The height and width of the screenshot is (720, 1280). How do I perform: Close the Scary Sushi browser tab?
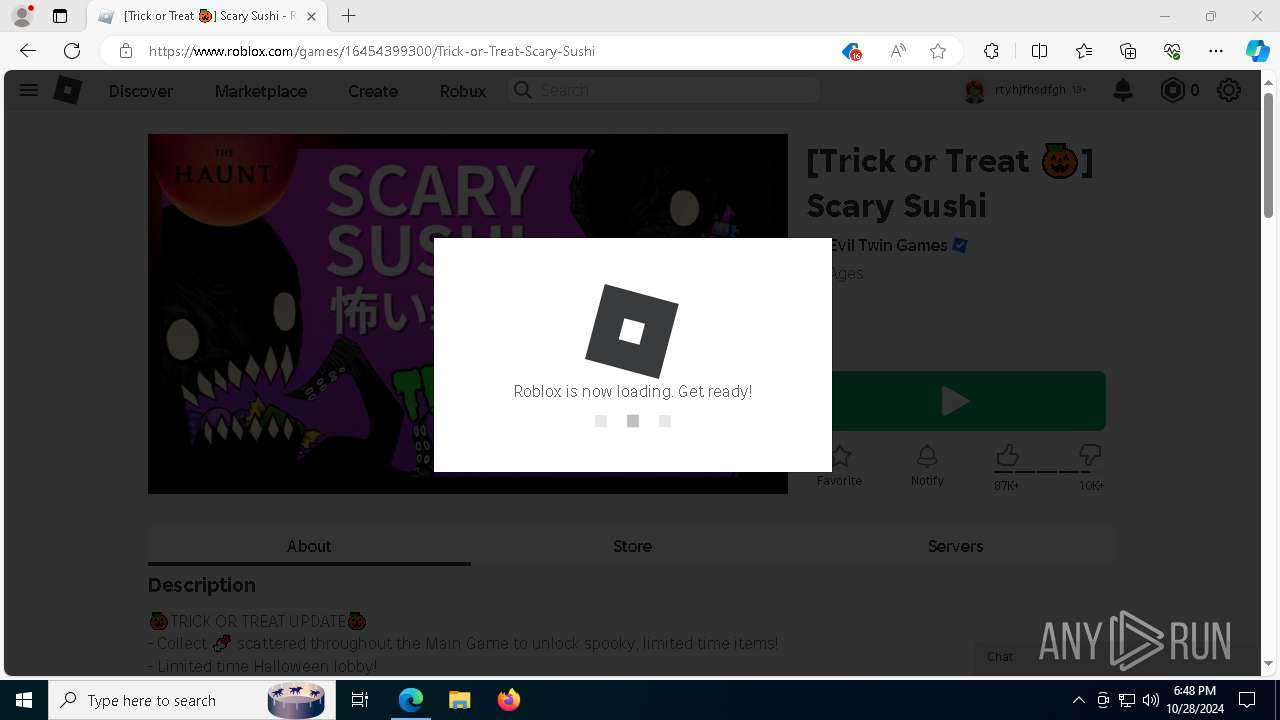coord(311,16)
